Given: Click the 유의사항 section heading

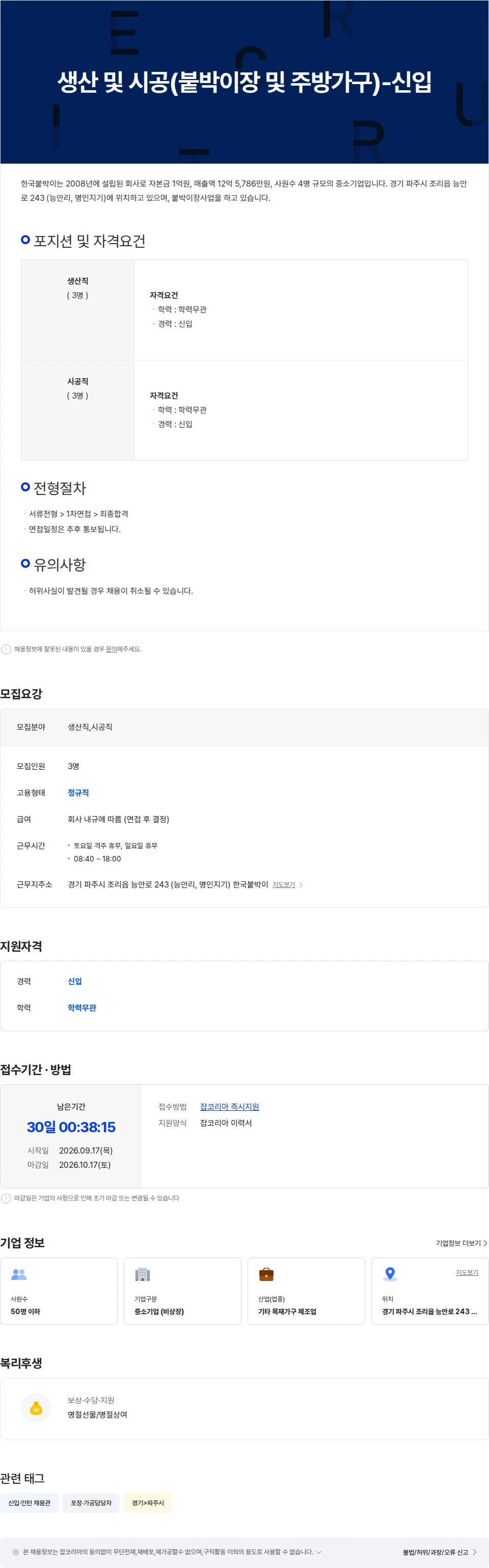Looking at the screenshot, I should tap(60, 565).
